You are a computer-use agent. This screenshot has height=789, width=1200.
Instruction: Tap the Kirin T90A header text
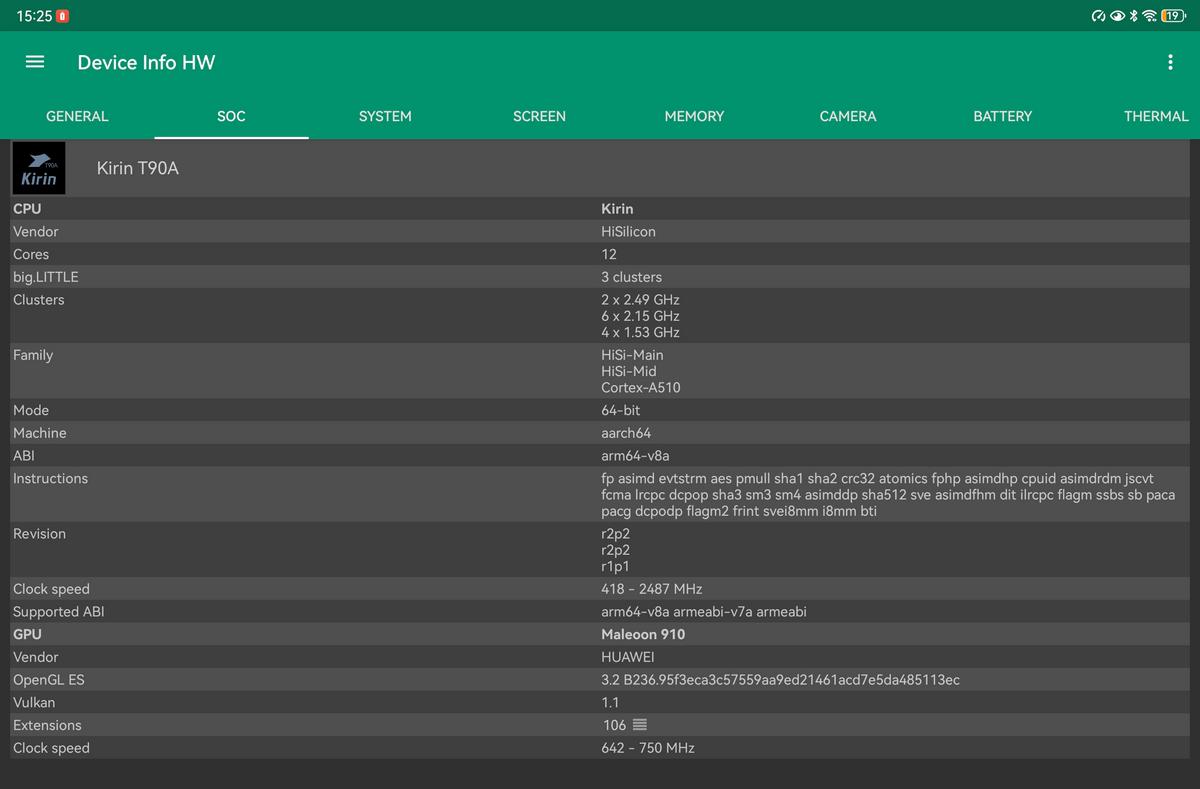tap(137, 168)
